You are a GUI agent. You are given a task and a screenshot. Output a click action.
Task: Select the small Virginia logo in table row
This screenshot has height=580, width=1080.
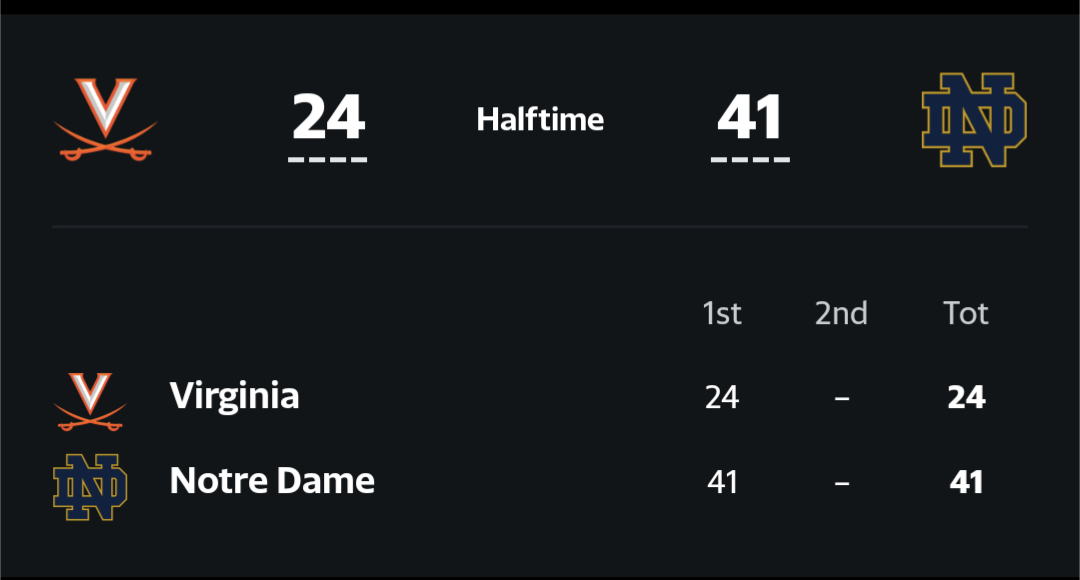90,401
